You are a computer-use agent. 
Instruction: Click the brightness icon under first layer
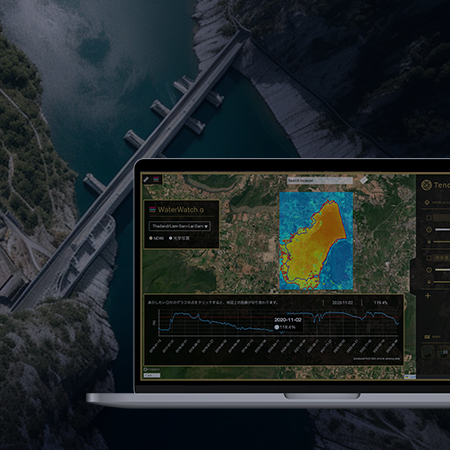coord(429,242)
